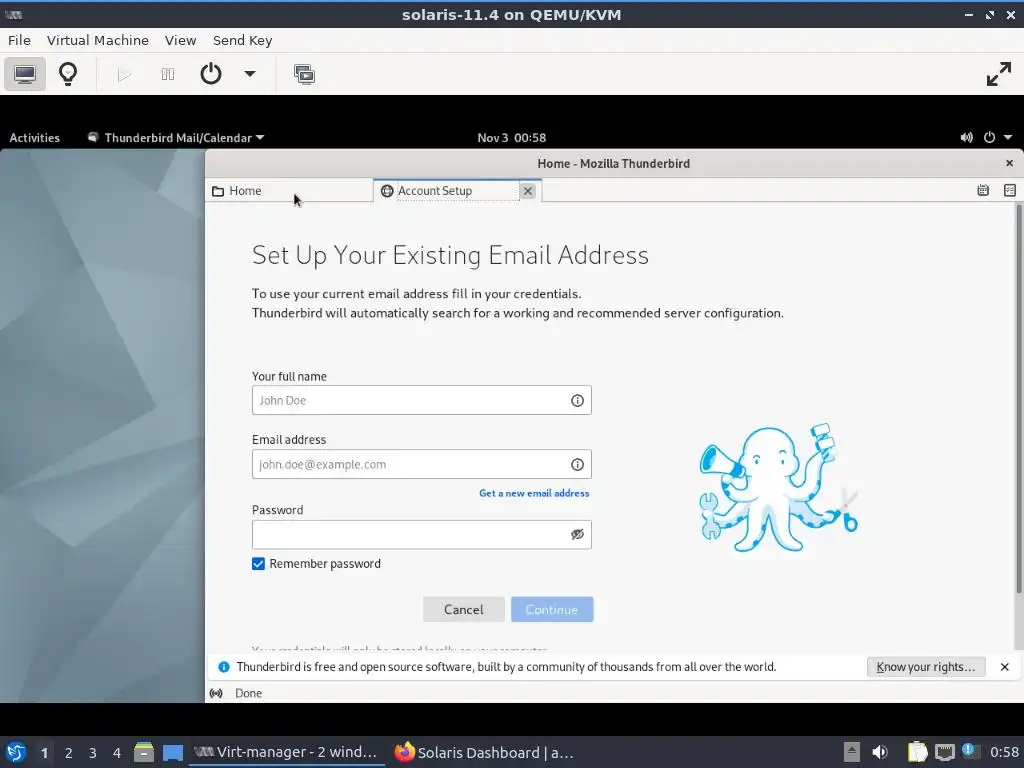Select Solaris Dashboard Firefox taskbar entry
Viewport: 1024px width, 768px height.
point(485,752)
